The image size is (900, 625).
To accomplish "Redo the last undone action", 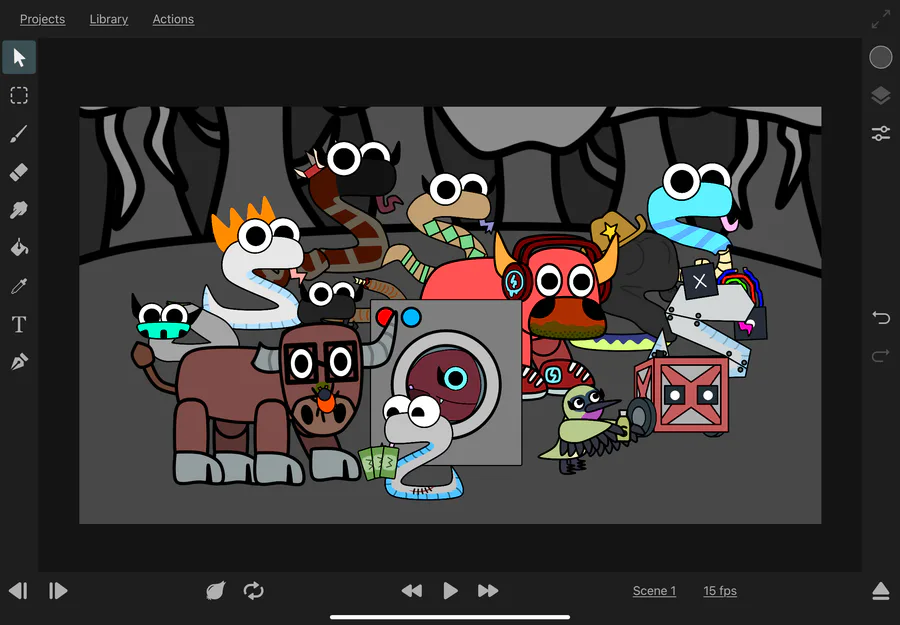I will 880,356.
